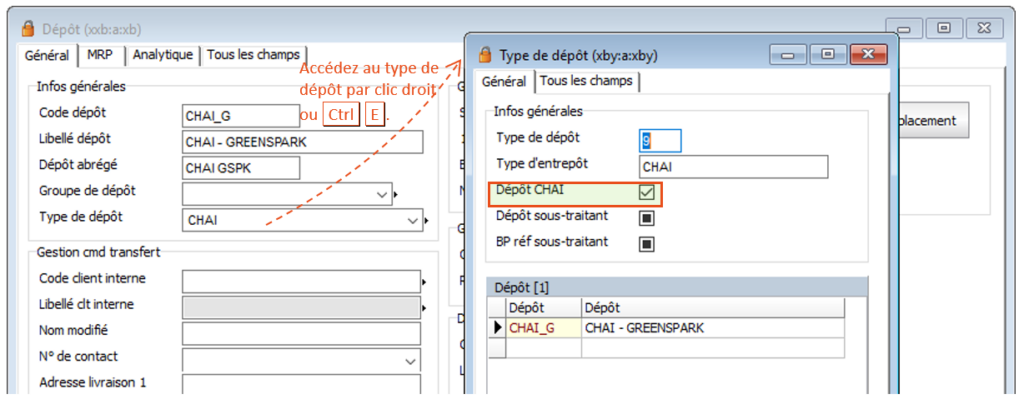The height and width of the screenshot is (419, 1024).
Task: Open the Type de dépôt CHAI dropdown
Action: [412, 220]
